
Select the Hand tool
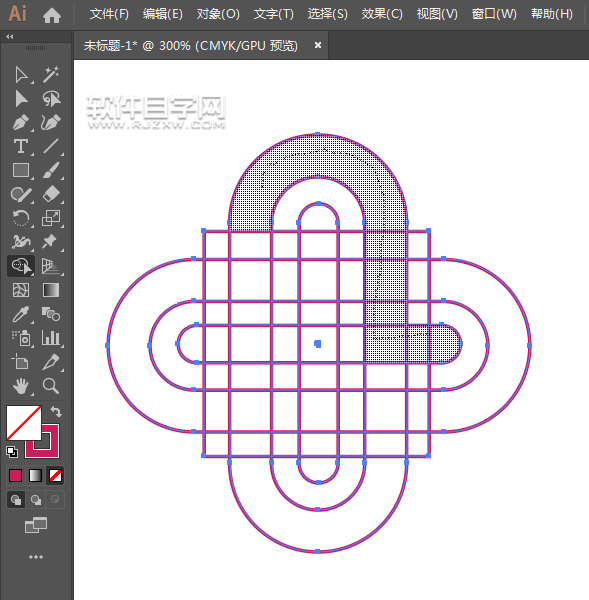pos(21,386)
